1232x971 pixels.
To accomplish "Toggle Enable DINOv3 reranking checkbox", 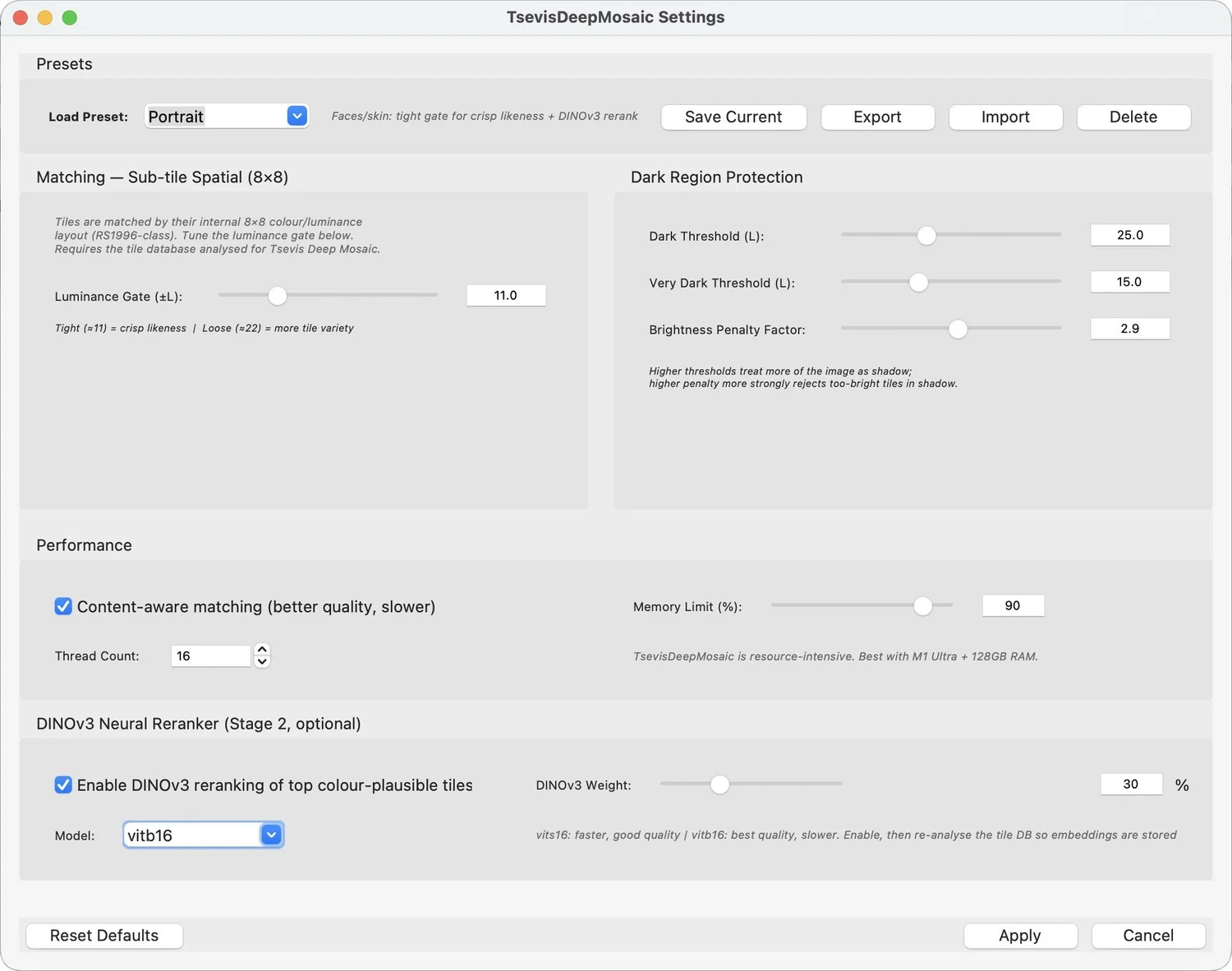I will tap(63, 785).
